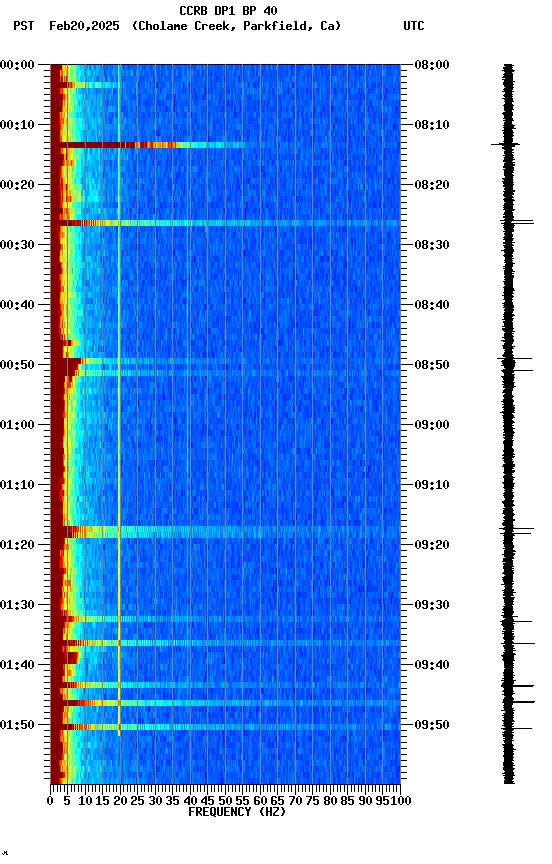Click the '08:20' UTC time label

tap(432, 185)
